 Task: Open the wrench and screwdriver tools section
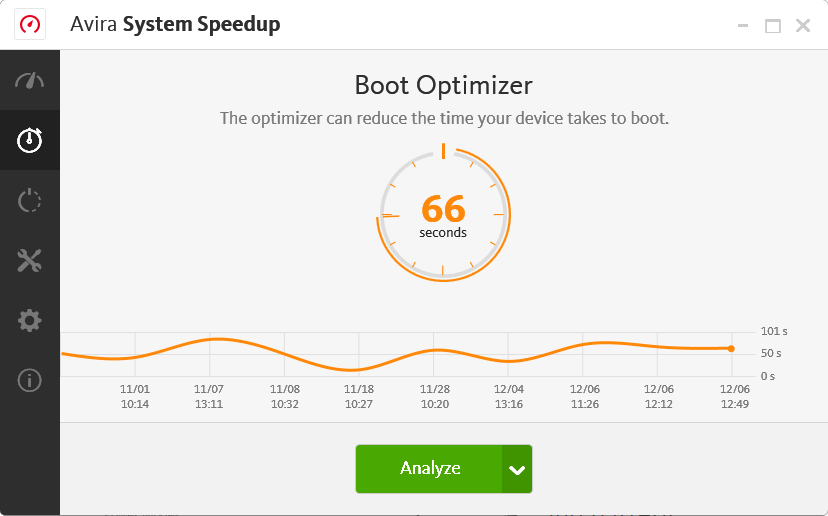pyautogui.click(x=30, y=261)
